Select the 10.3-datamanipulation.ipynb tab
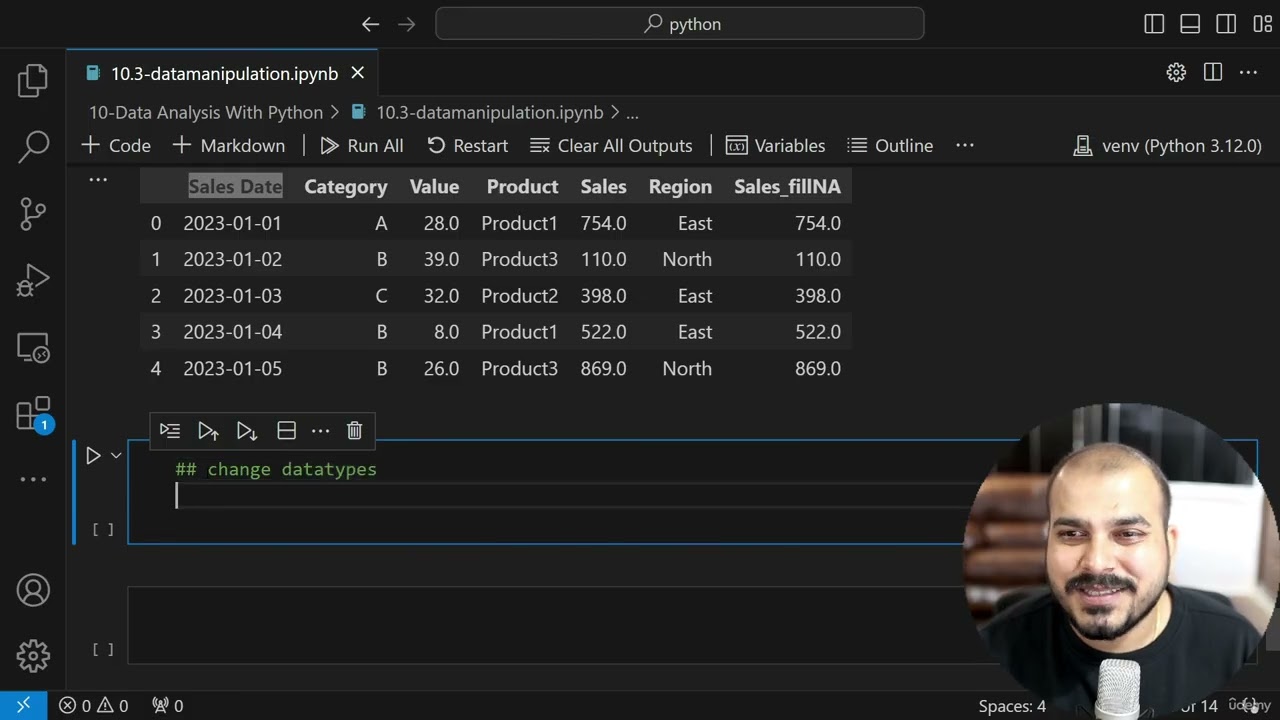The image size is (1280, 720). pyautogui.click(x=223, y=73)
